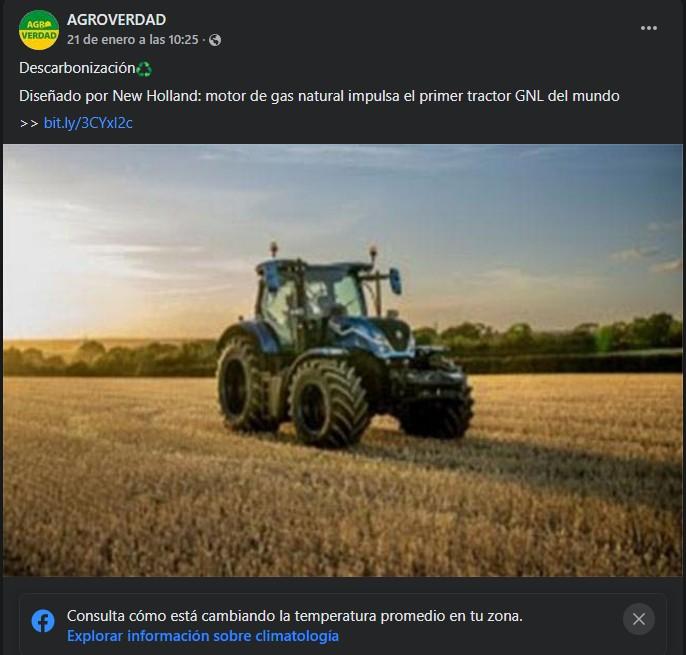Screen dimensions: 686x655
Task: Open the AGROVERDAD round profile logo
Action: pyautogui.click(x=38, y=30)
